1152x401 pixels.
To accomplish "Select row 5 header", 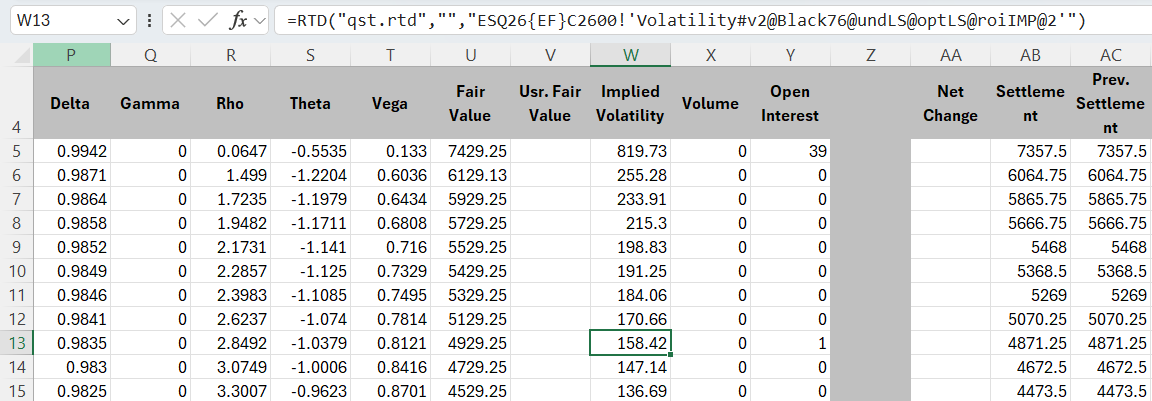I will click(16, 151).
